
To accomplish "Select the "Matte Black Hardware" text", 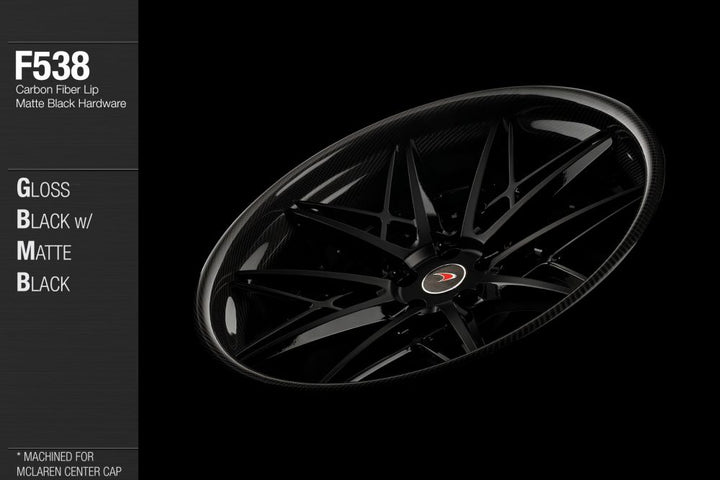I will tap(71, 103).
